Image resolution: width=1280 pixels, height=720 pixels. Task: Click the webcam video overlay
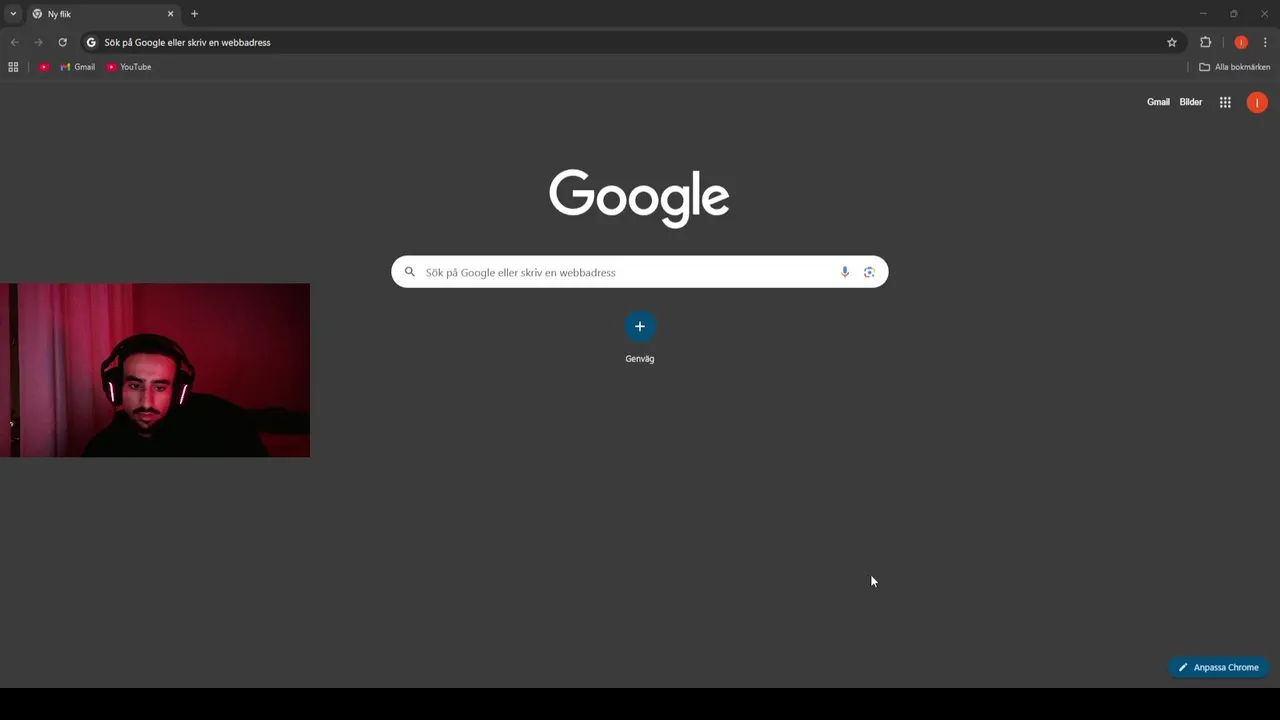click(x=155, y=370)
